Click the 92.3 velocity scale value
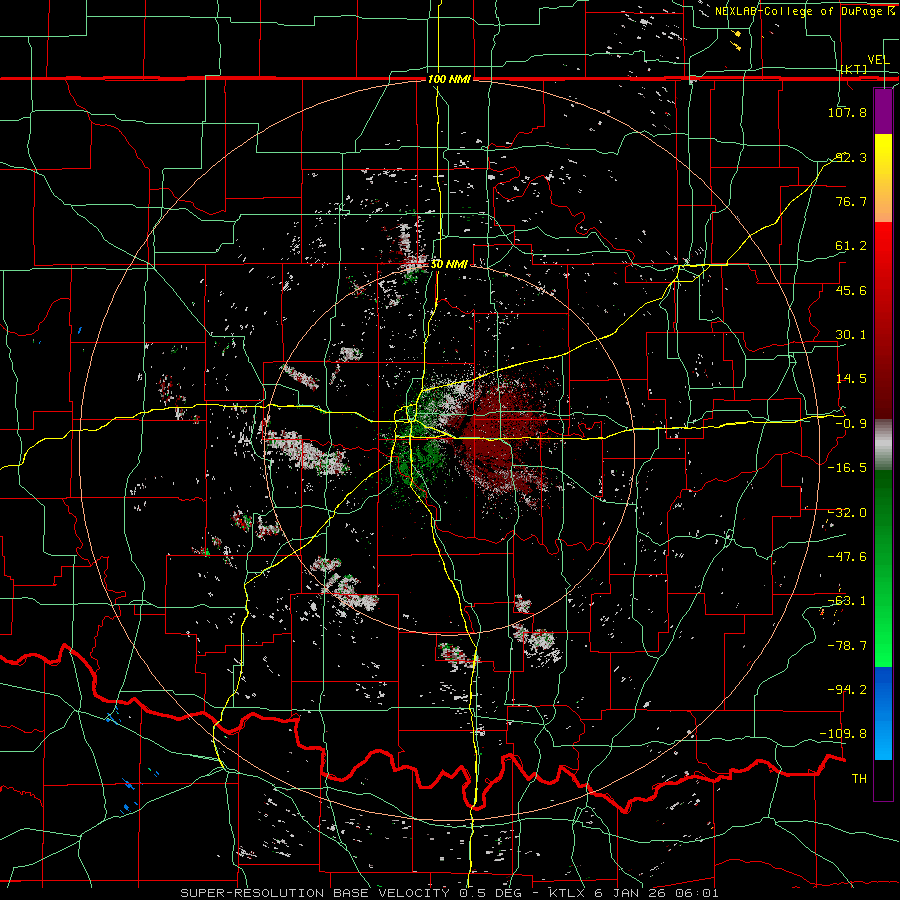The image size is (900, 900). (x=851, y=157)
